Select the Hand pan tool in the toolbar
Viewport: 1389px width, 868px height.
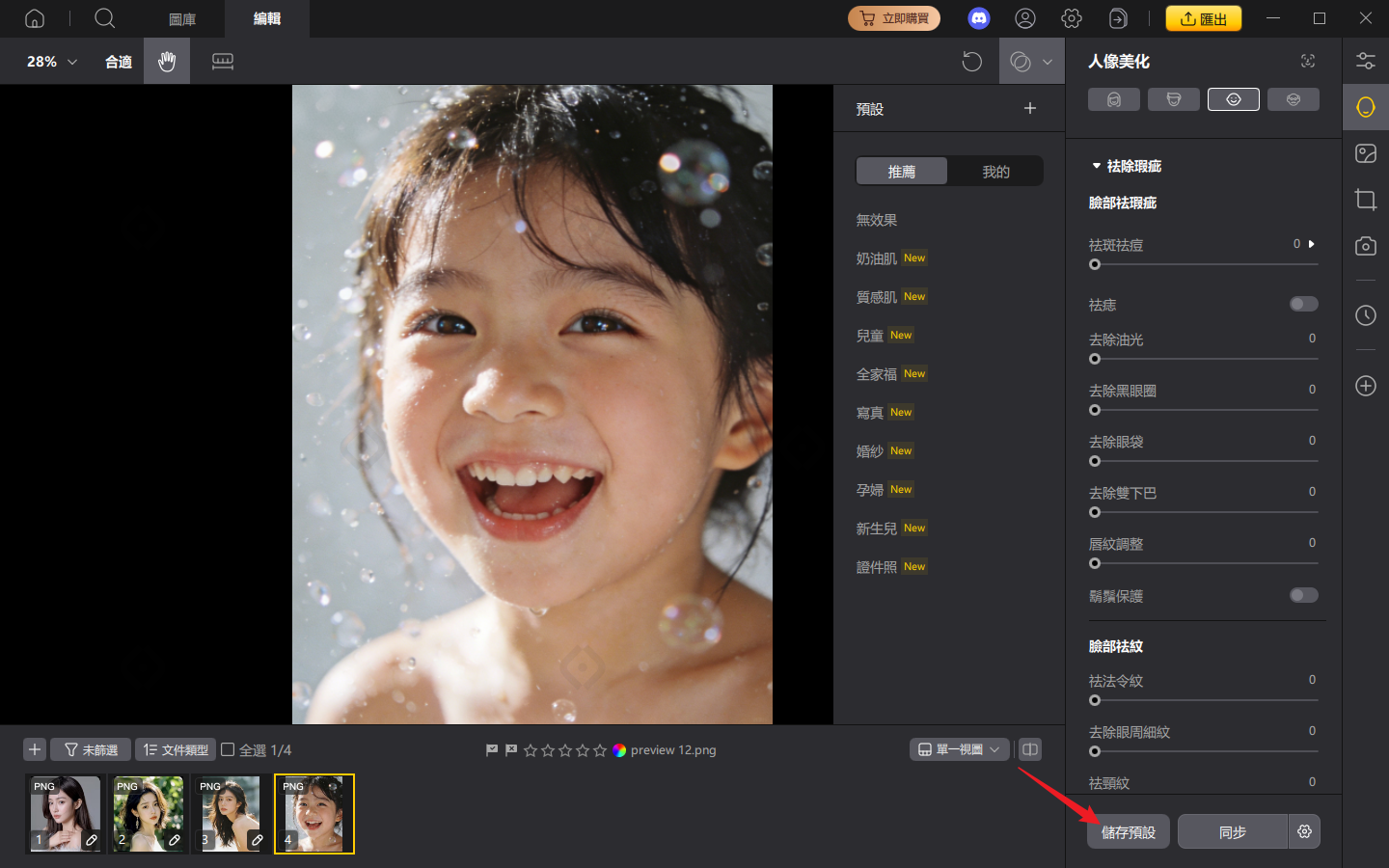point(166,61)
